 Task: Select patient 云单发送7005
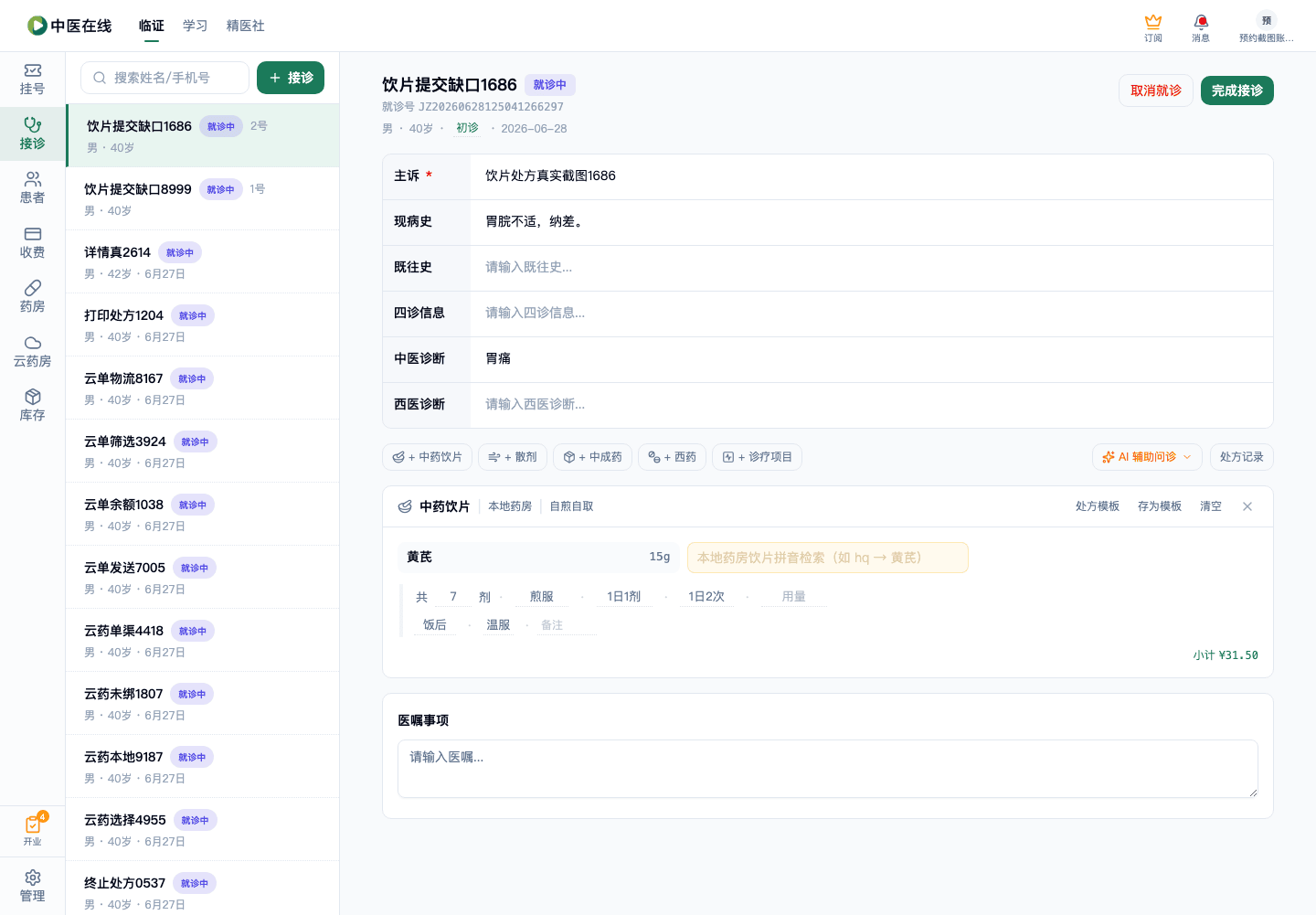coord(203,577)
